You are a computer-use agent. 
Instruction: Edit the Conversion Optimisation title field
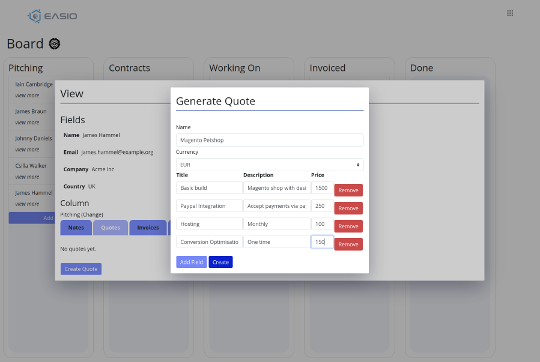point(209,242)
